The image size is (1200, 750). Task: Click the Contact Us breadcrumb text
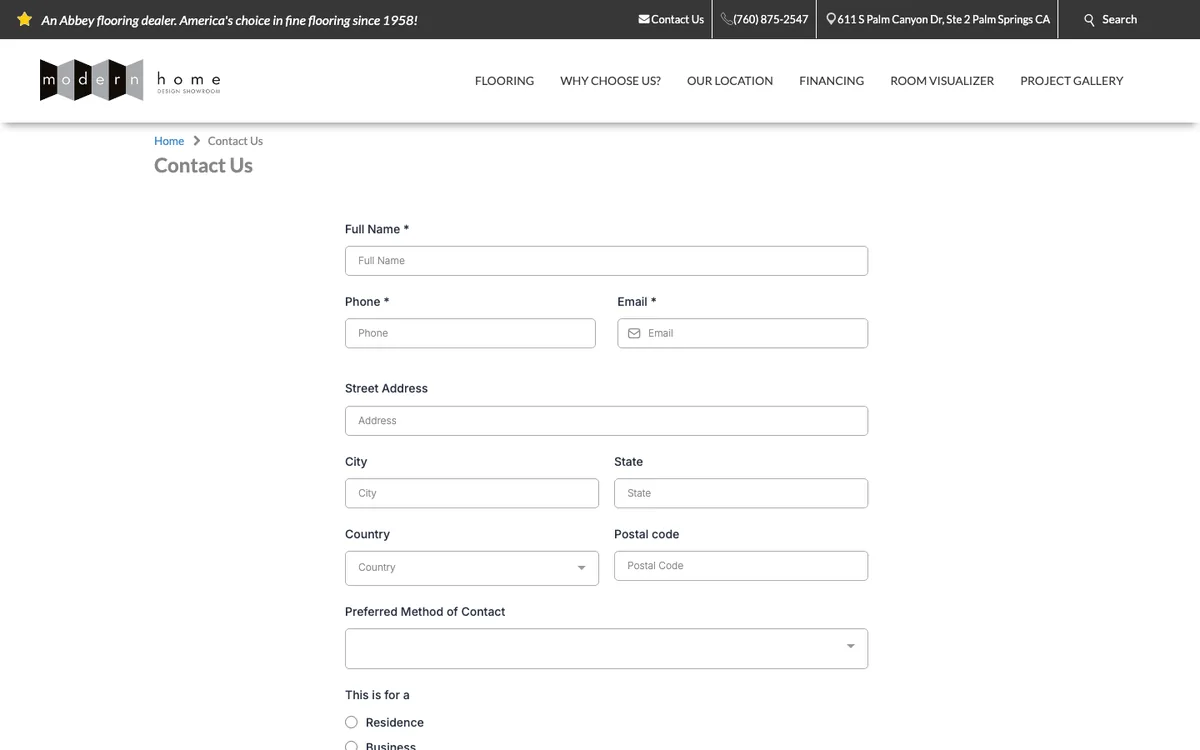click(235, 141)
